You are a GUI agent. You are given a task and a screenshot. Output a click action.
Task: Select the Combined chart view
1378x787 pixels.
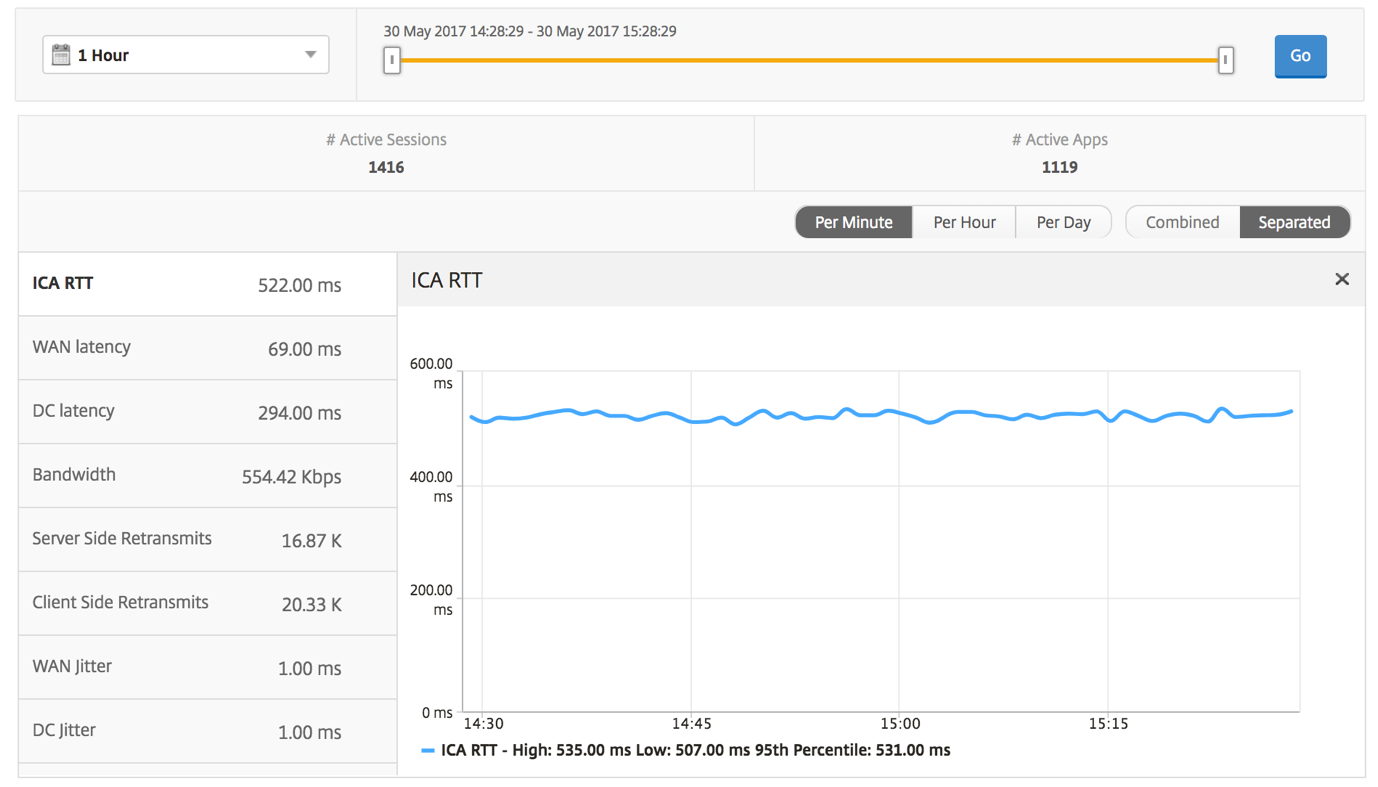(x=1182, y=222)
